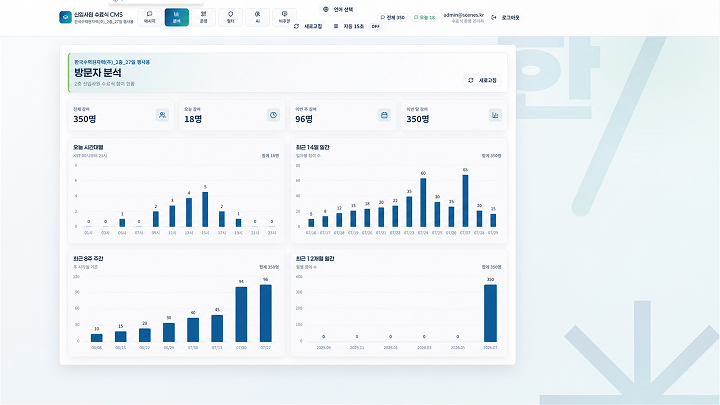Viewport: 720px width, 405px height.
Task: Open the 필터 filter tab
Action: pyautogui.click(x=231, y=17)
